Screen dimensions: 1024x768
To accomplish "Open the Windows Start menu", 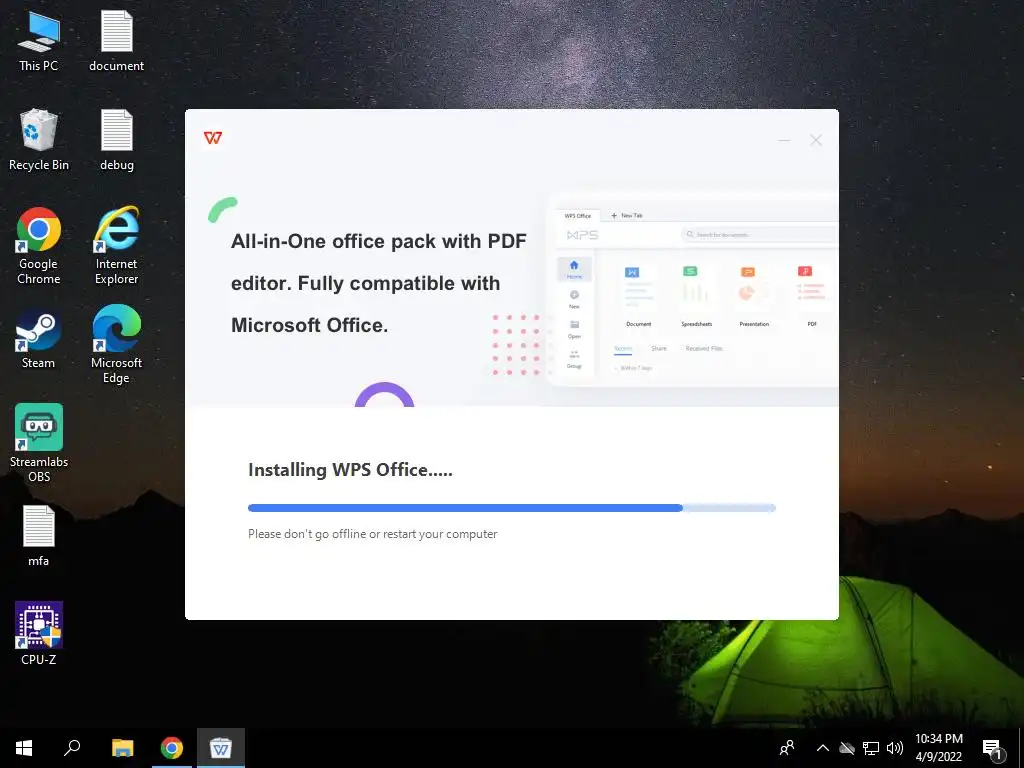I will pyautogui.click(x=24, y=748).
